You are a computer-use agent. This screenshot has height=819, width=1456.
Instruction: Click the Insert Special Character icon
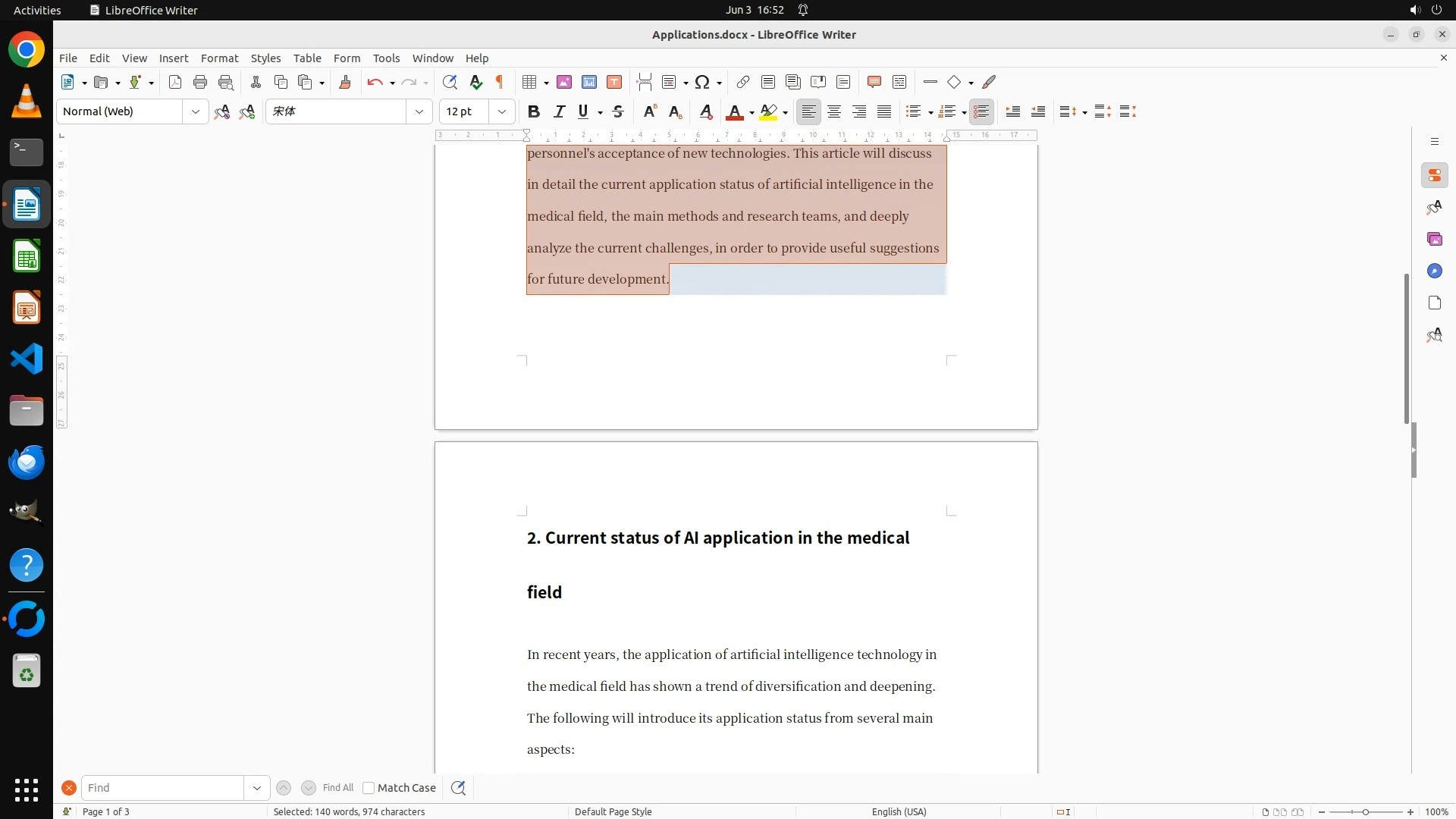click(x=702, y=82)
